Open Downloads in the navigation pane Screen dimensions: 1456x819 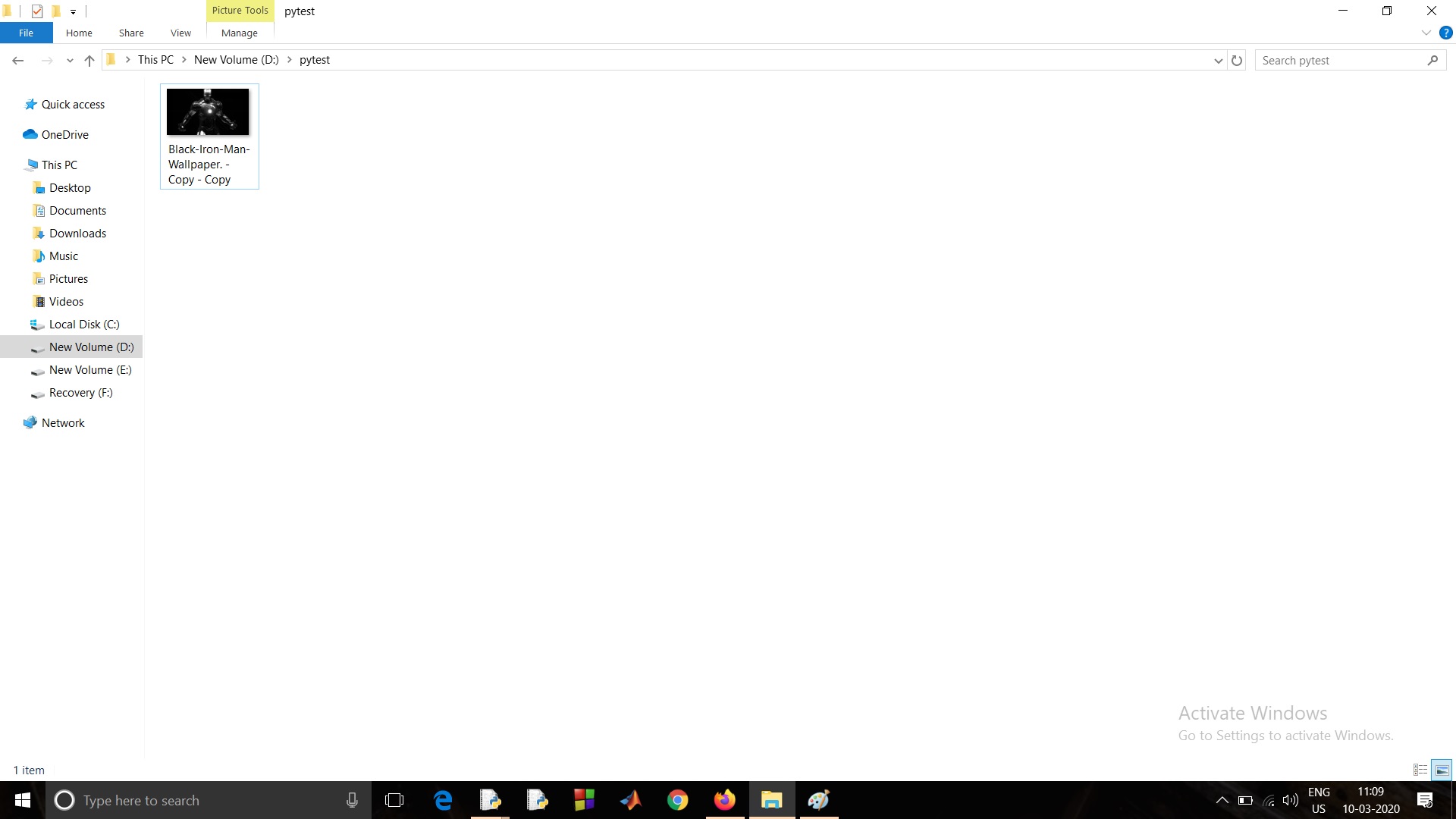tap(77, 234)
